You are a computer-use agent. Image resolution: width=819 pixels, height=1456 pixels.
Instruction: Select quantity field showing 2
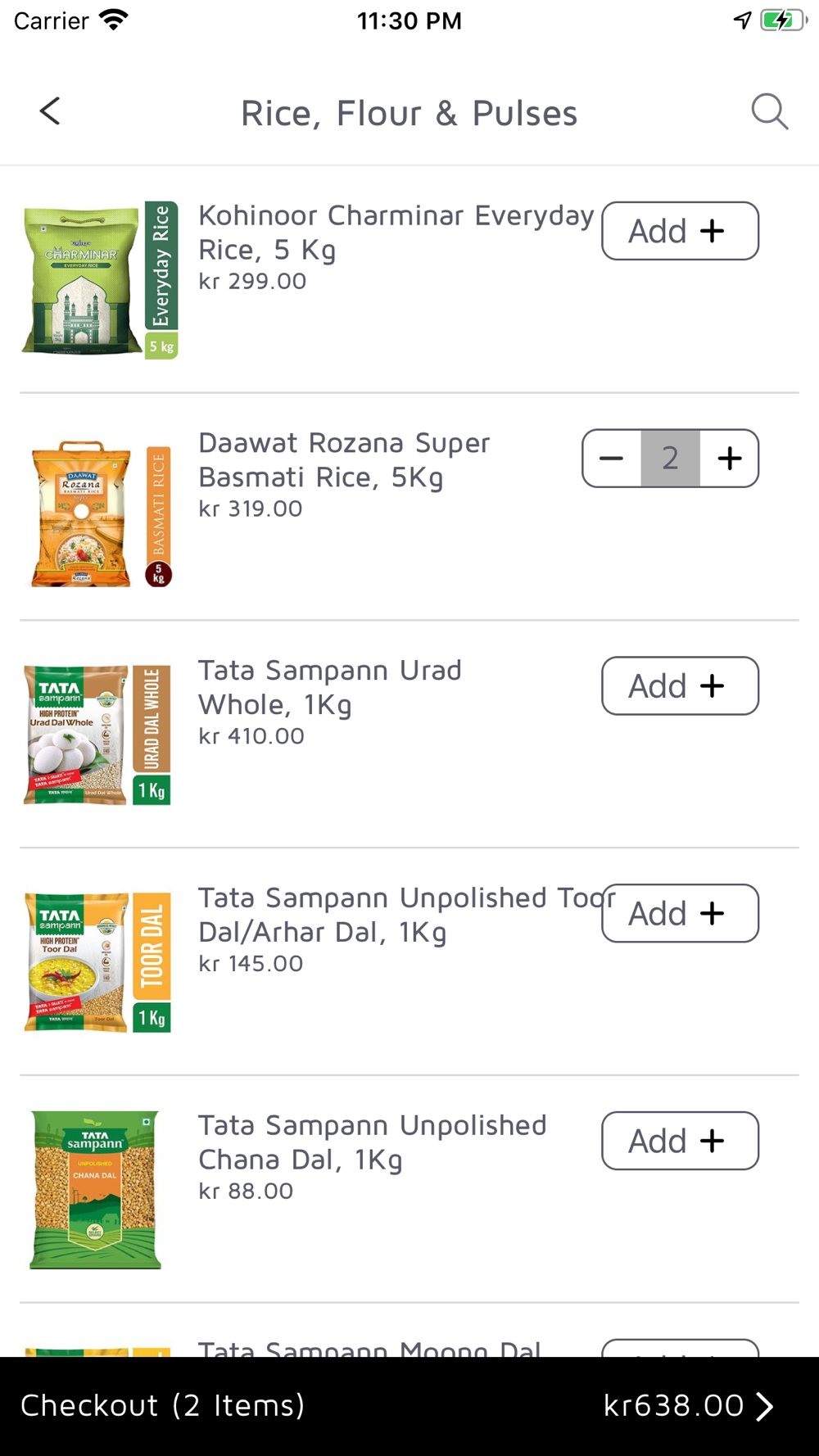coord(671,459)
